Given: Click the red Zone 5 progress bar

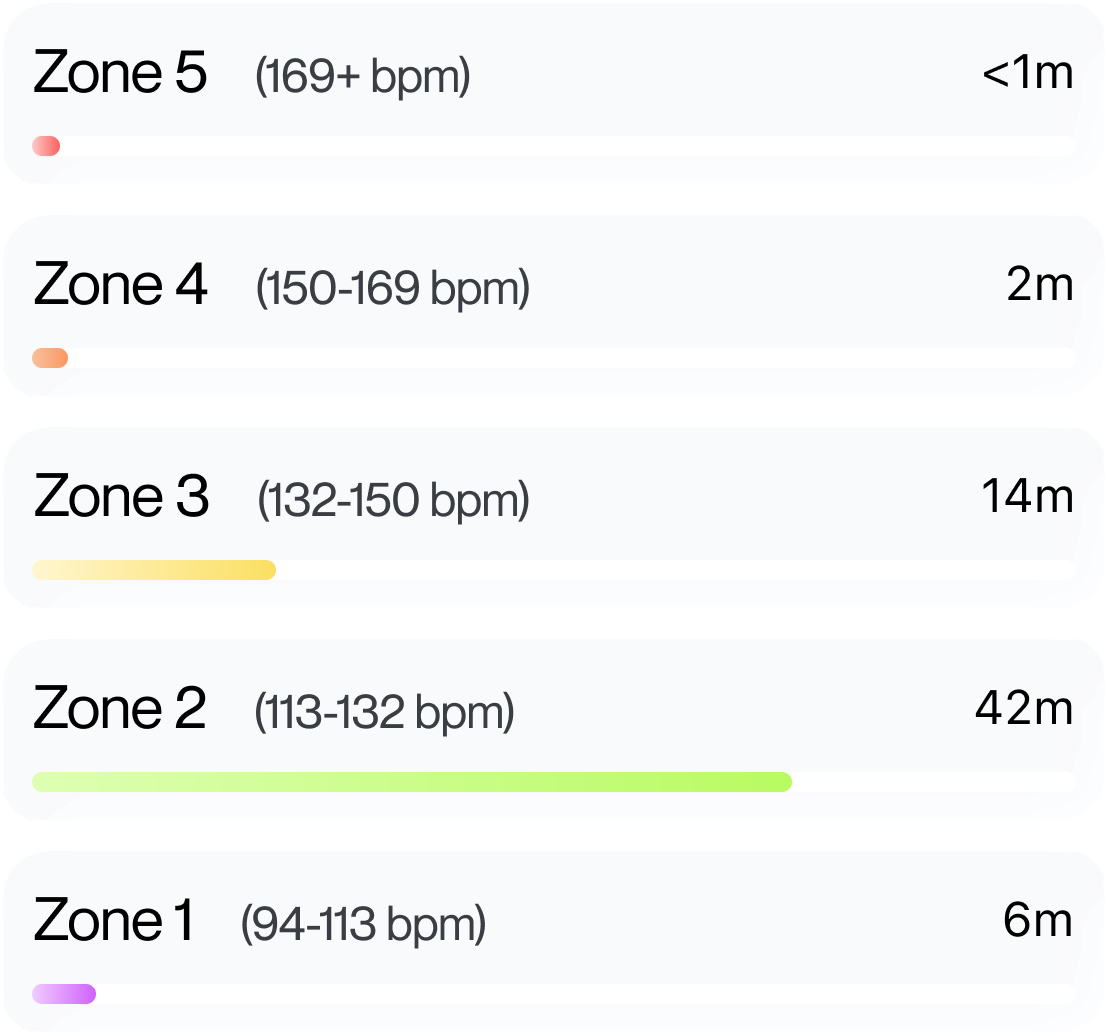Looking at the screenshot, I should (46, 147).
